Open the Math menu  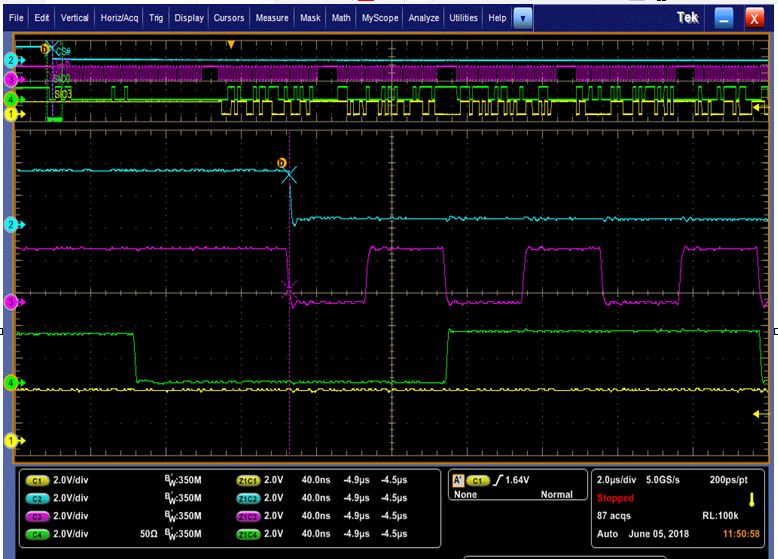click(341, 18)
